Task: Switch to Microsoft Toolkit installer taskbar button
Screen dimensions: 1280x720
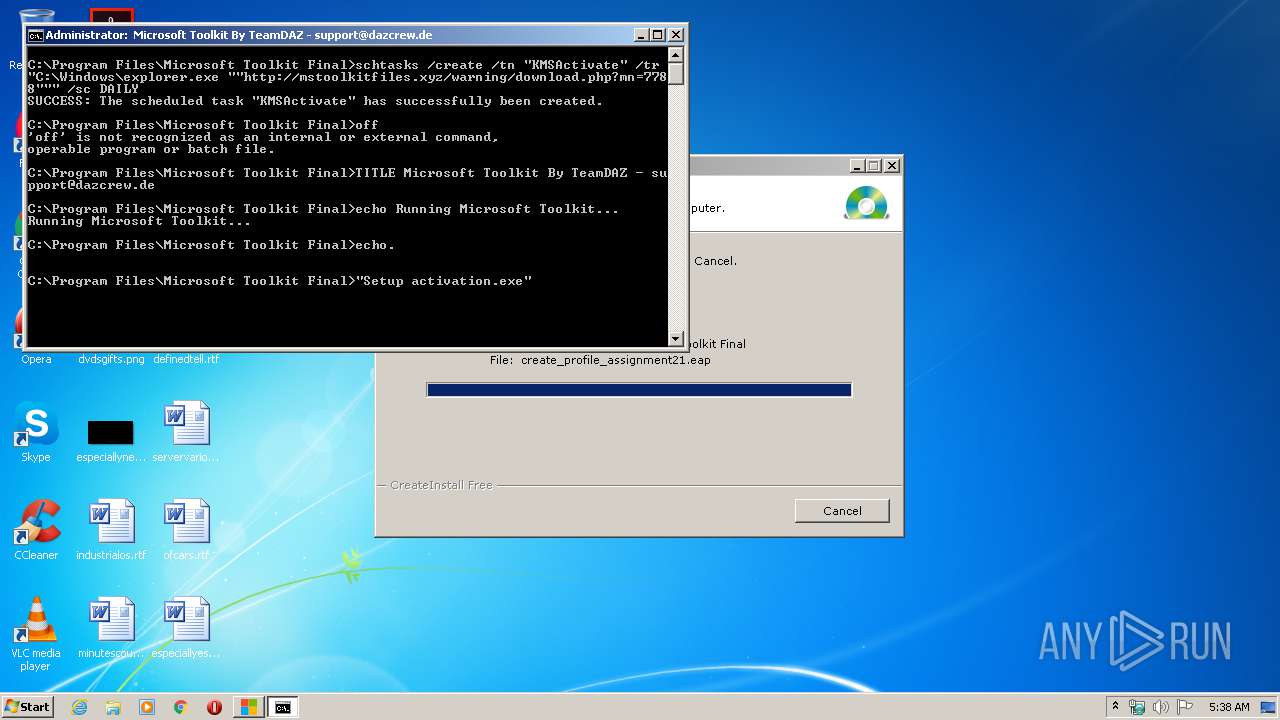Action: coord(248,707)
